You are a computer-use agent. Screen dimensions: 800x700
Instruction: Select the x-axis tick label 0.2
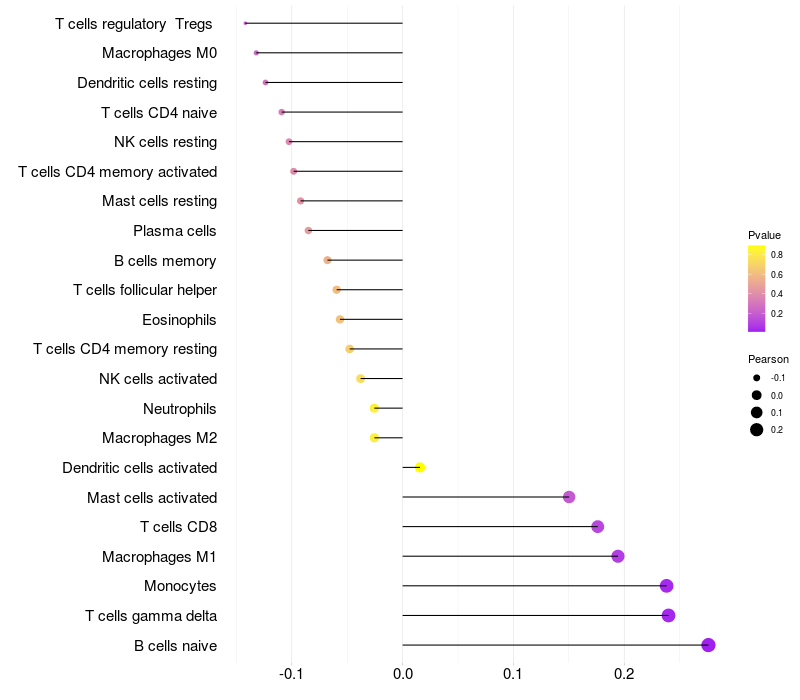coord(624,675)
